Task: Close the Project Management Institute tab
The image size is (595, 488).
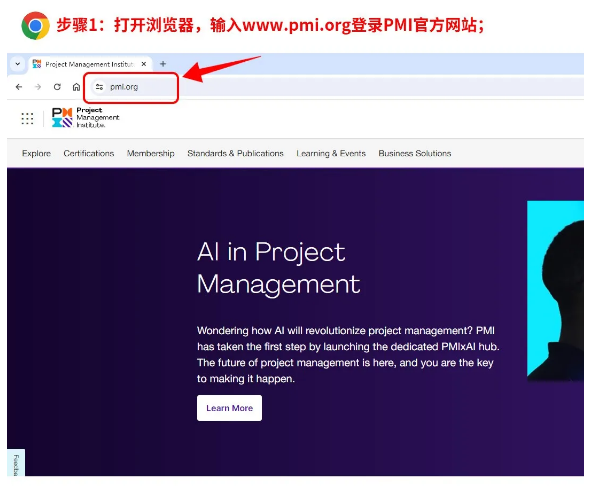Action: coord(144,64)
